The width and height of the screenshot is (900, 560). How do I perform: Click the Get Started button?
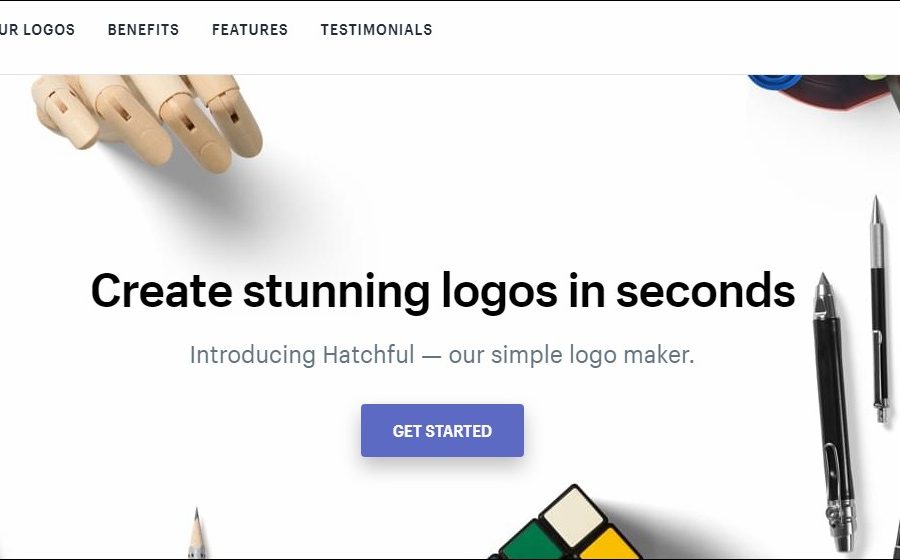(x=442, y=430)
